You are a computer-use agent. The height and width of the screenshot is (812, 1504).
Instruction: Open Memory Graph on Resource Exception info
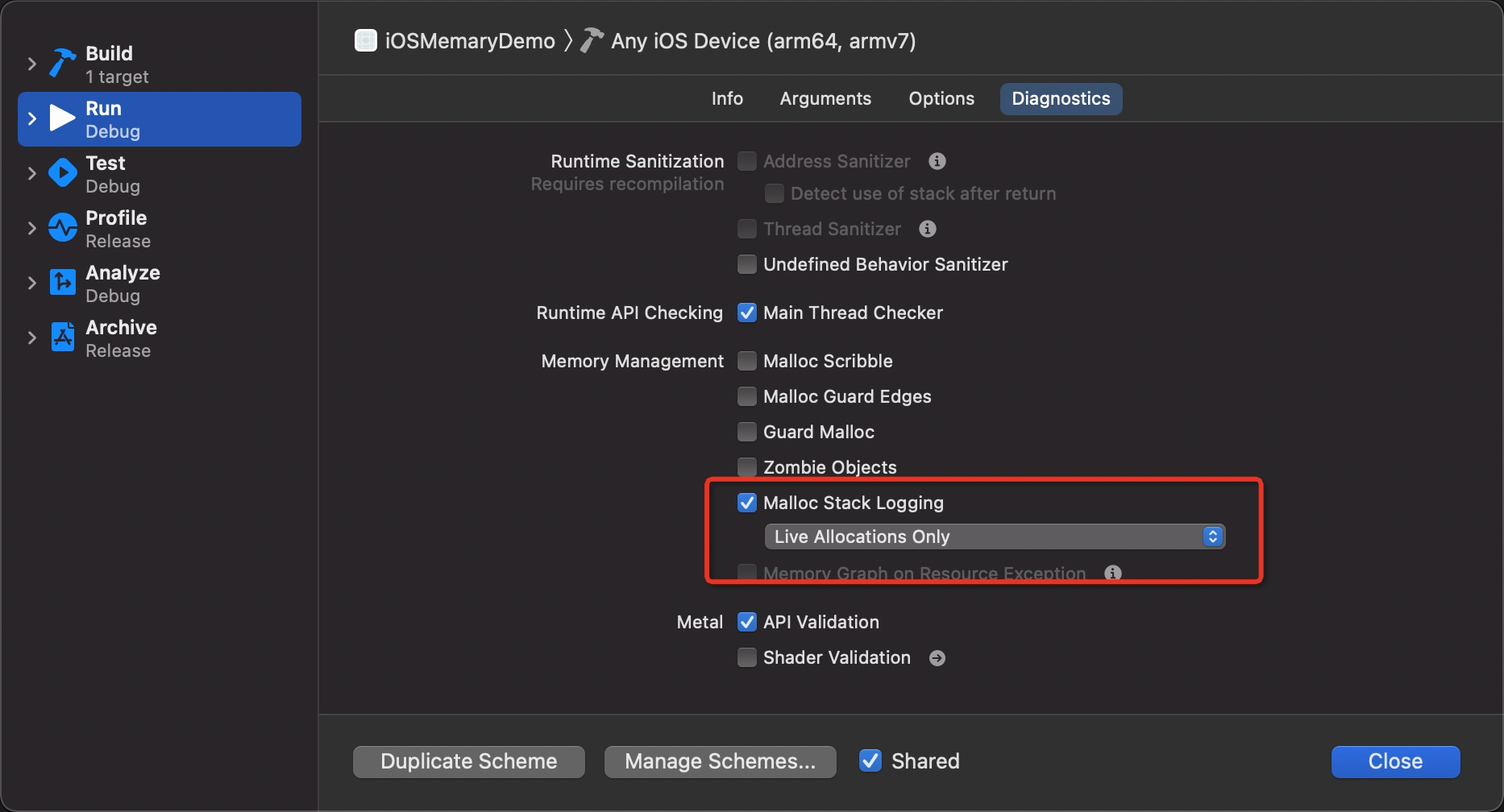click(1113, 573)
